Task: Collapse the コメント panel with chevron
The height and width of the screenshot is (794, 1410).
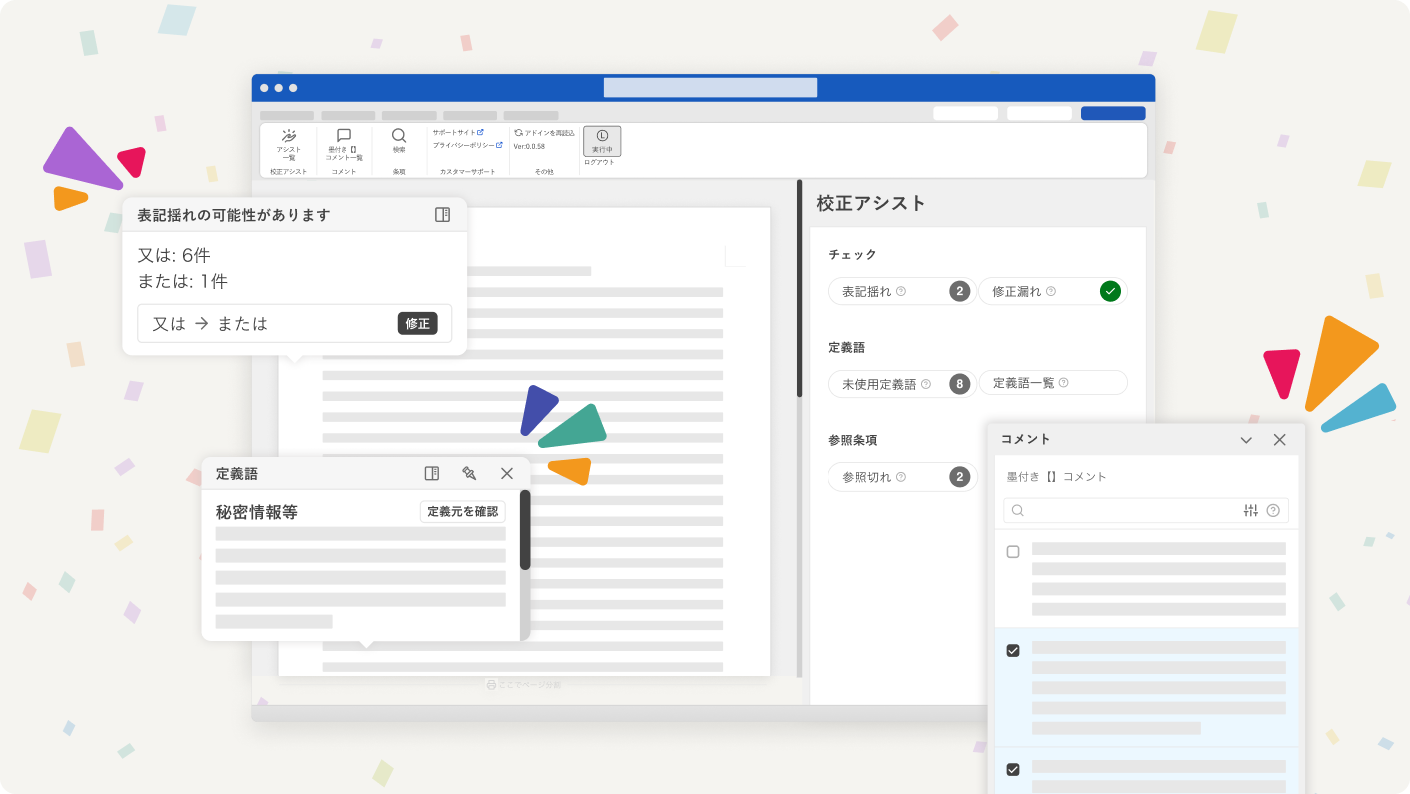Action: pyautogui.click(x=1246, y=440)
